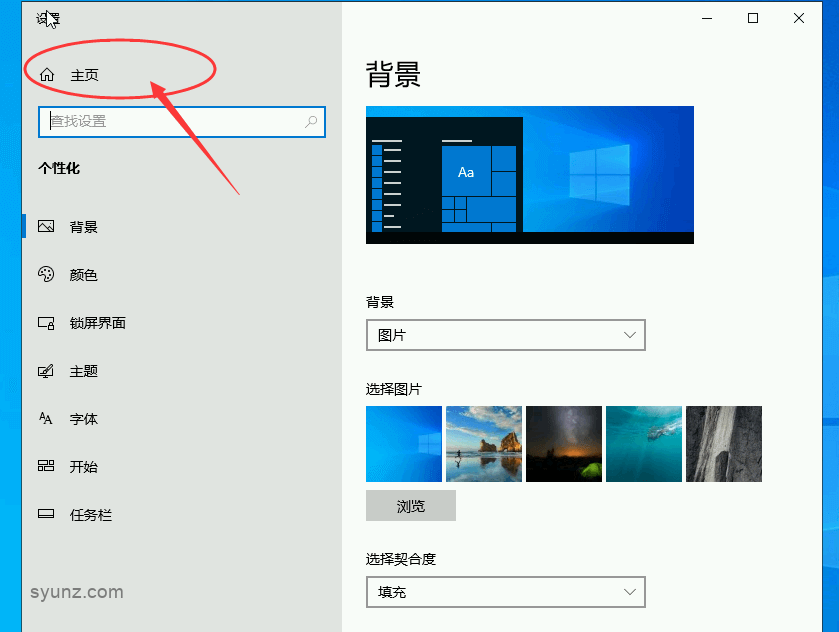Click the 字体 font icon
Image resolution: width=839 pixels, height=632 pixels.
point(46,418)
